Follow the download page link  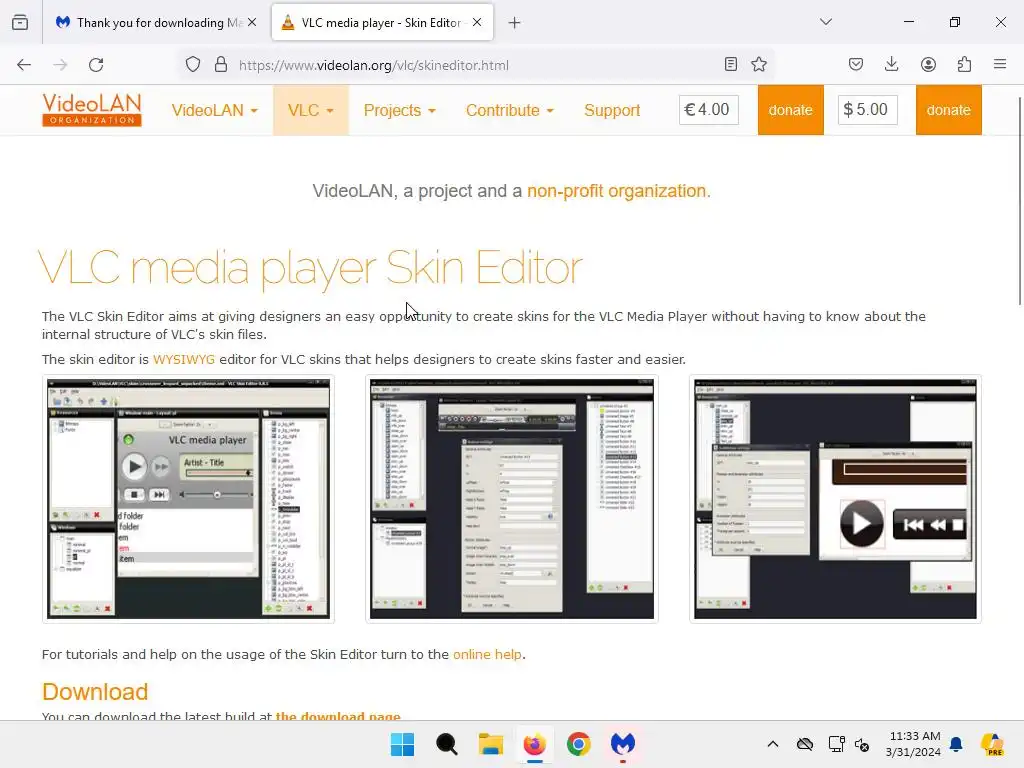click(x=338, y=716)
